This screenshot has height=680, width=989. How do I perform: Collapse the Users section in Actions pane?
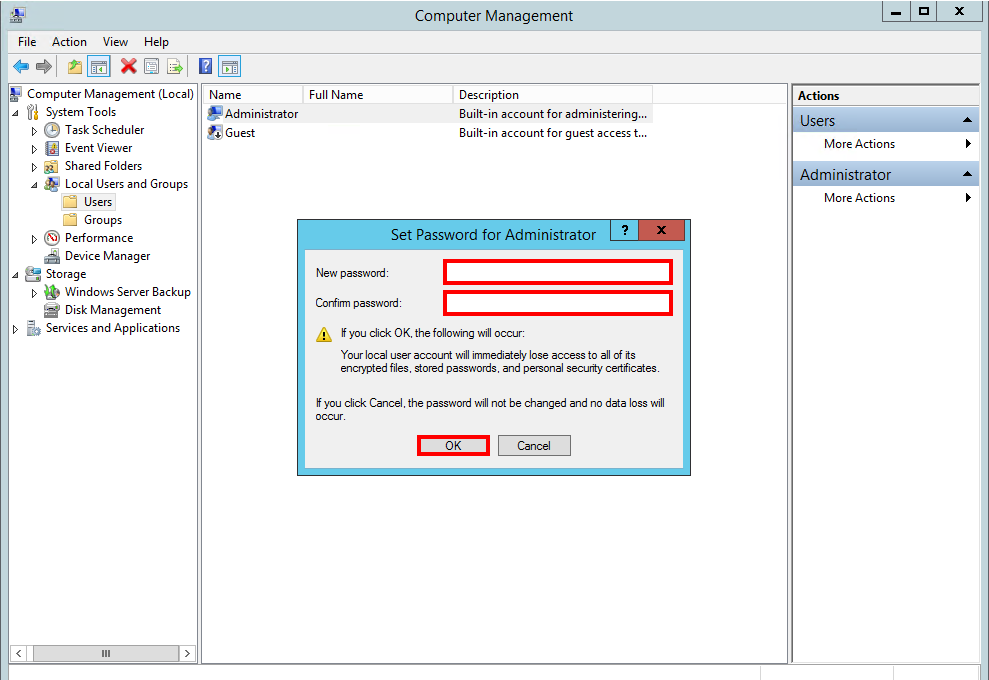[967, 120]
